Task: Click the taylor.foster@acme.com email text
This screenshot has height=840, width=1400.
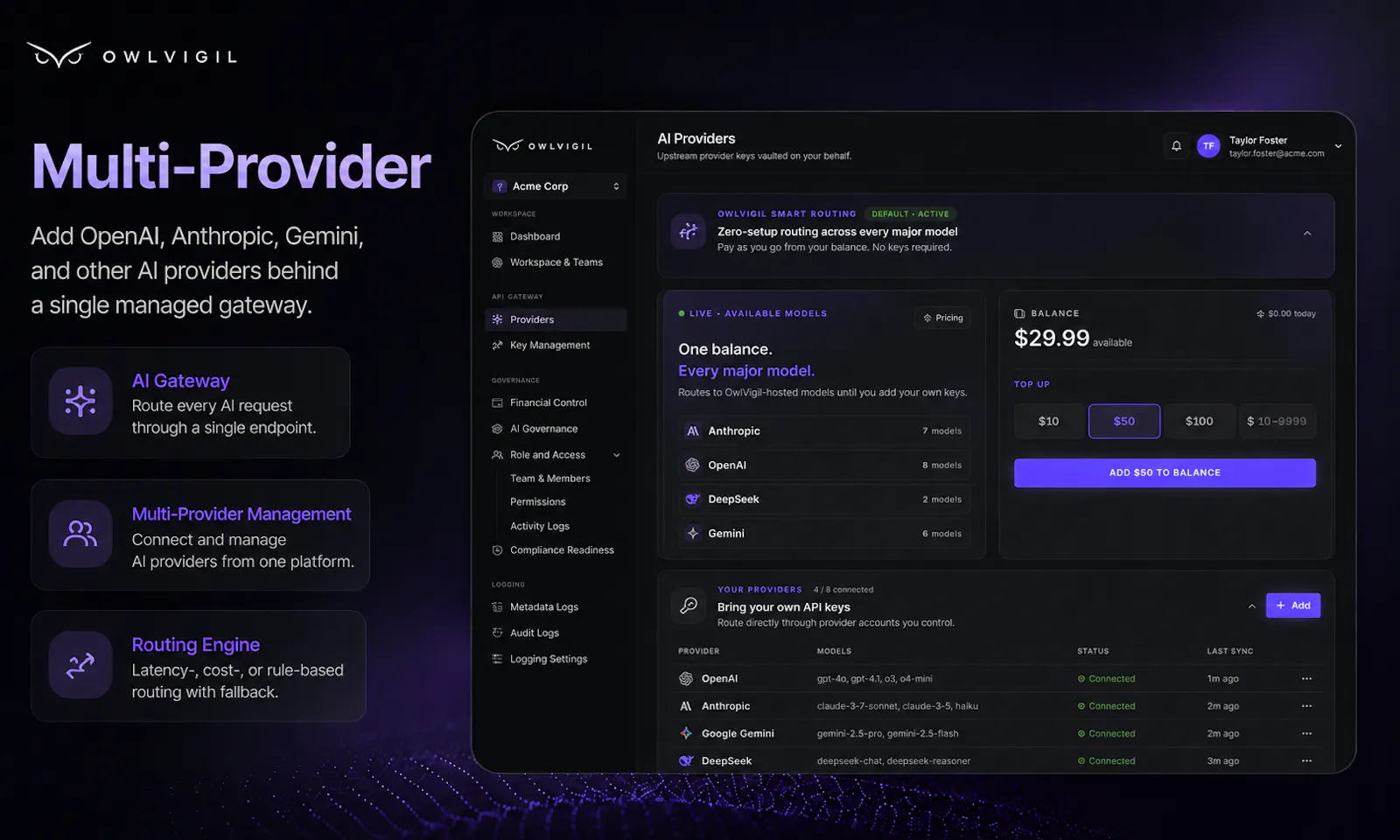Action: coord(1277,154)
